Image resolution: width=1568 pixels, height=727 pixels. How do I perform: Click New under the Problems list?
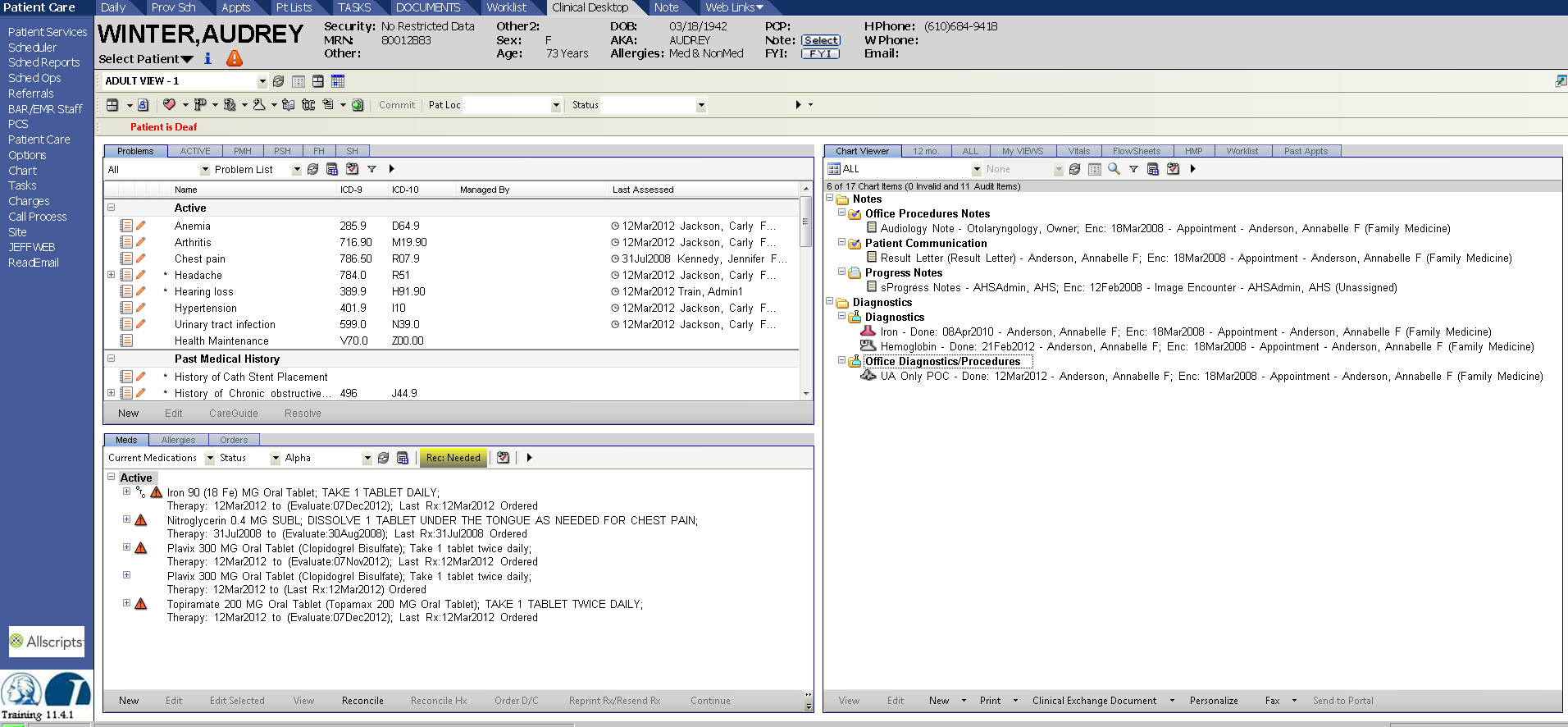[x=129, y=414]
